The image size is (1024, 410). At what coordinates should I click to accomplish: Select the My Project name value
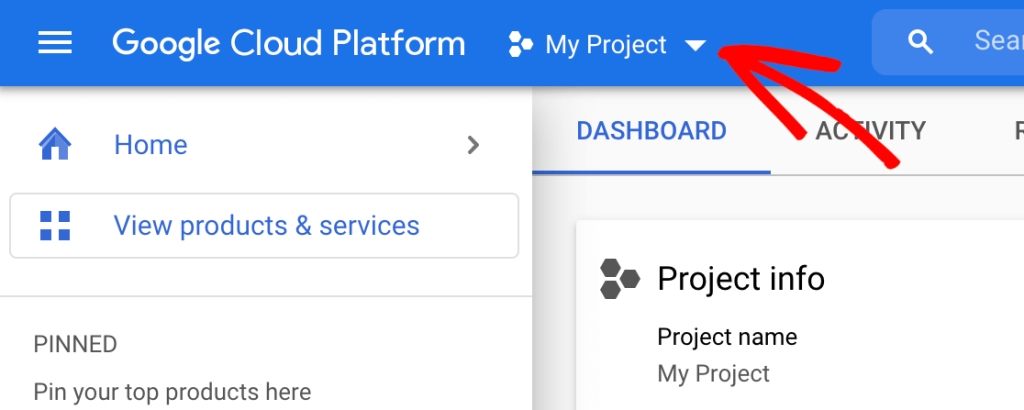[x=713, y=374]
